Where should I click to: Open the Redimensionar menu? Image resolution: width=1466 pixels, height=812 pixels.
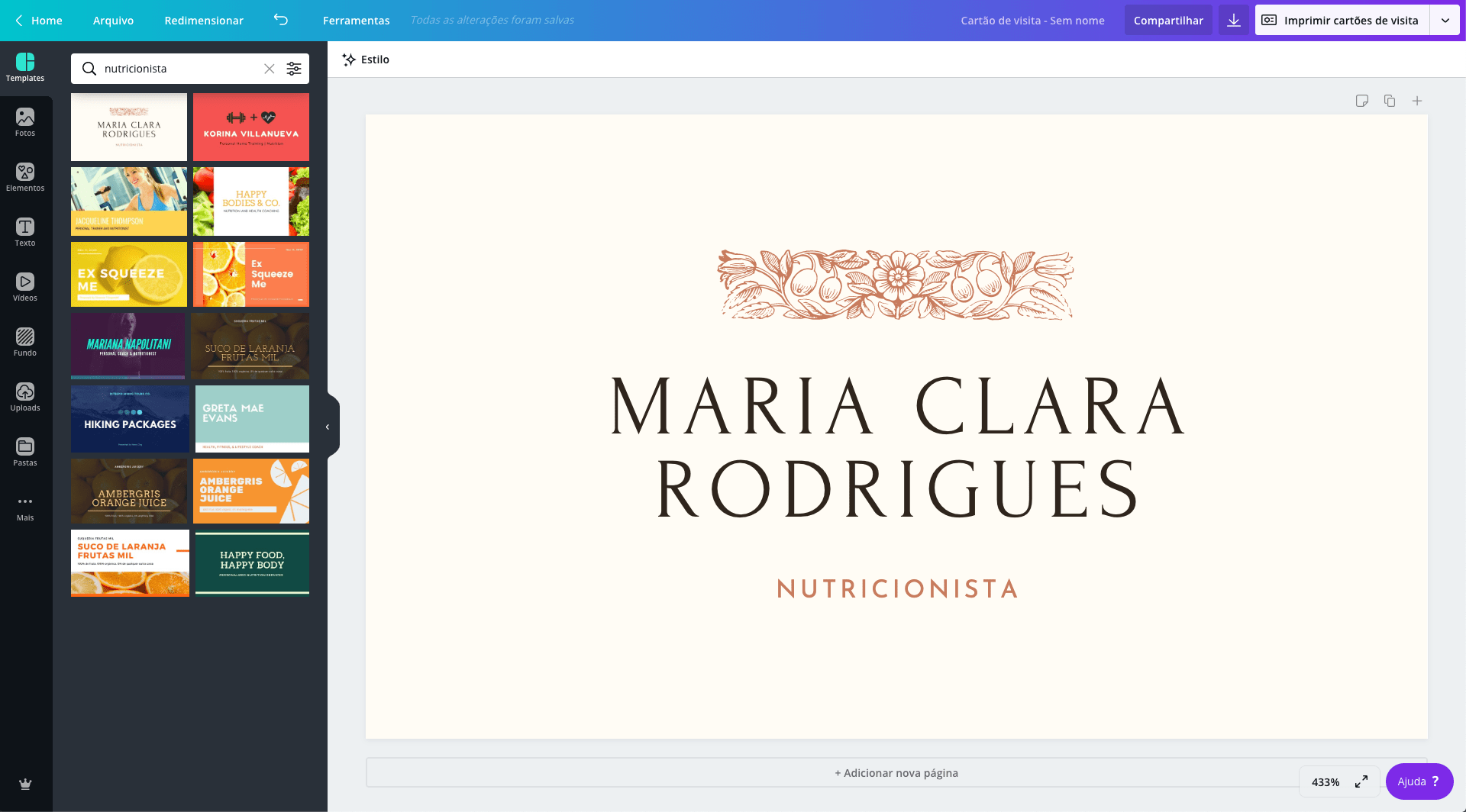(204, 21)
